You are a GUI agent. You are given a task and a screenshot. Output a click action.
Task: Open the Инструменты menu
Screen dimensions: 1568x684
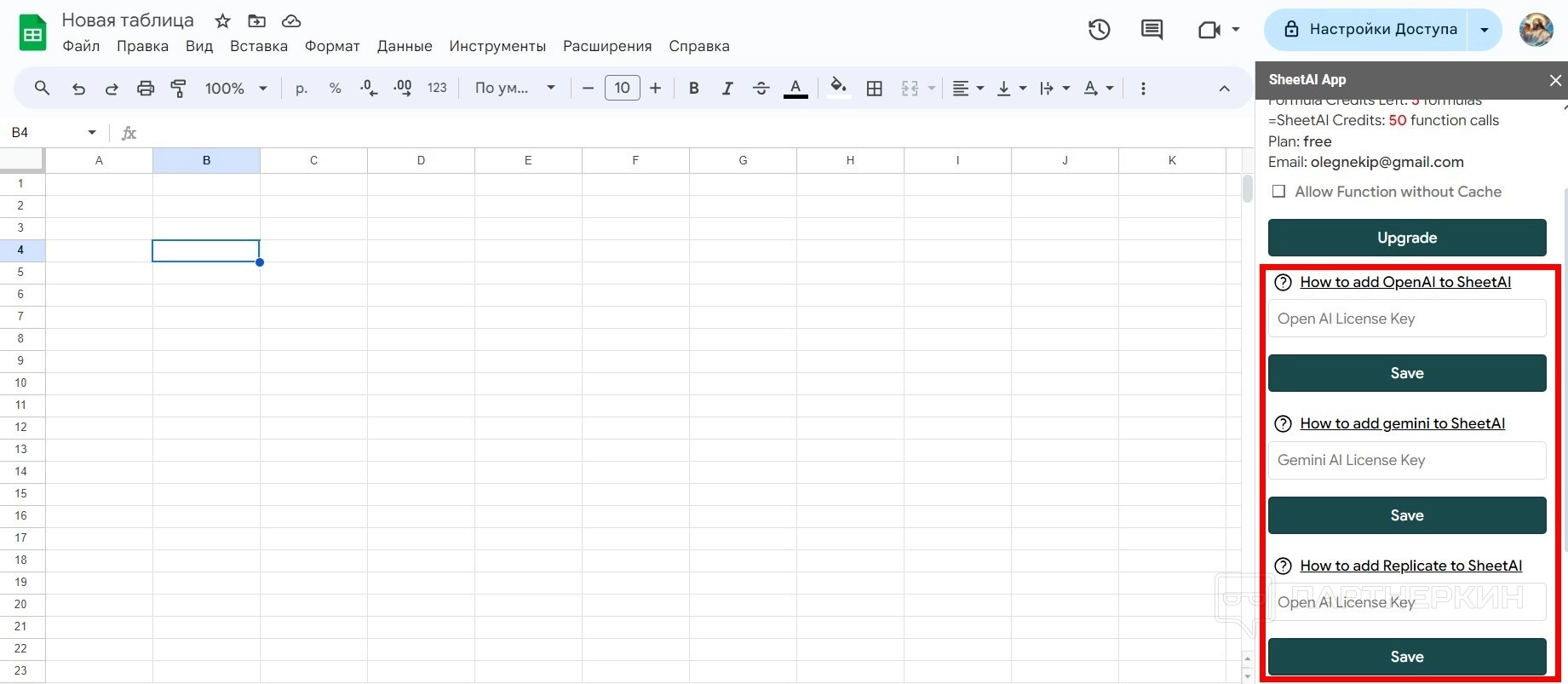tap(497, 46)
